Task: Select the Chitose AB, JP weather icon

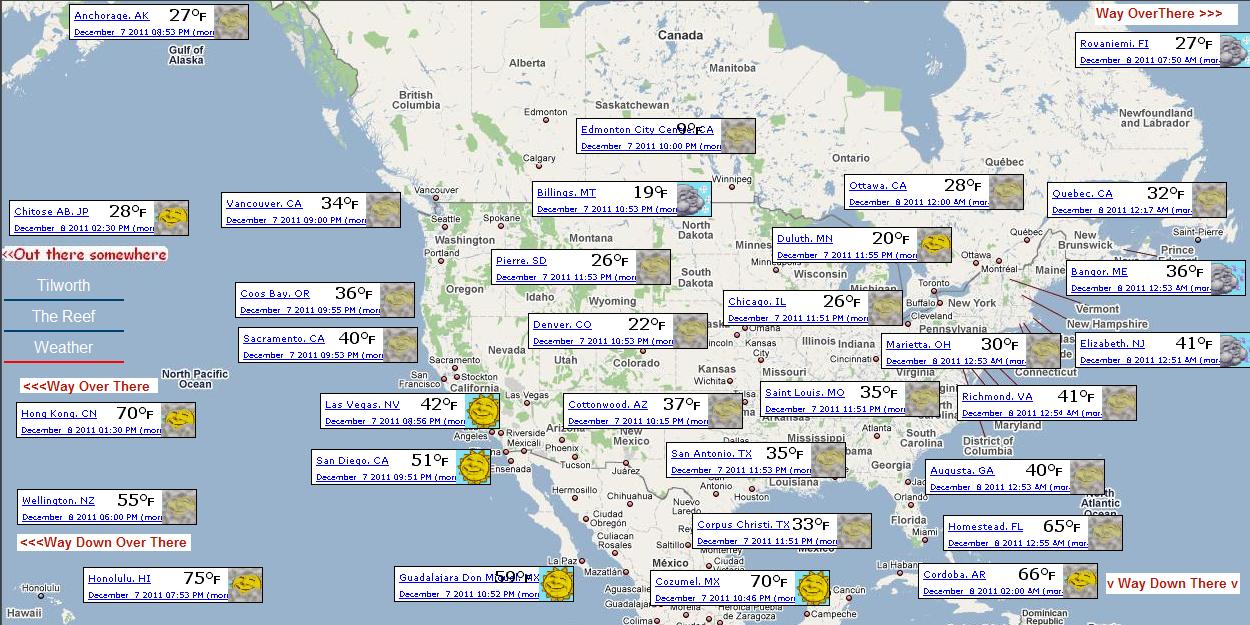Action: pos(171,218)
